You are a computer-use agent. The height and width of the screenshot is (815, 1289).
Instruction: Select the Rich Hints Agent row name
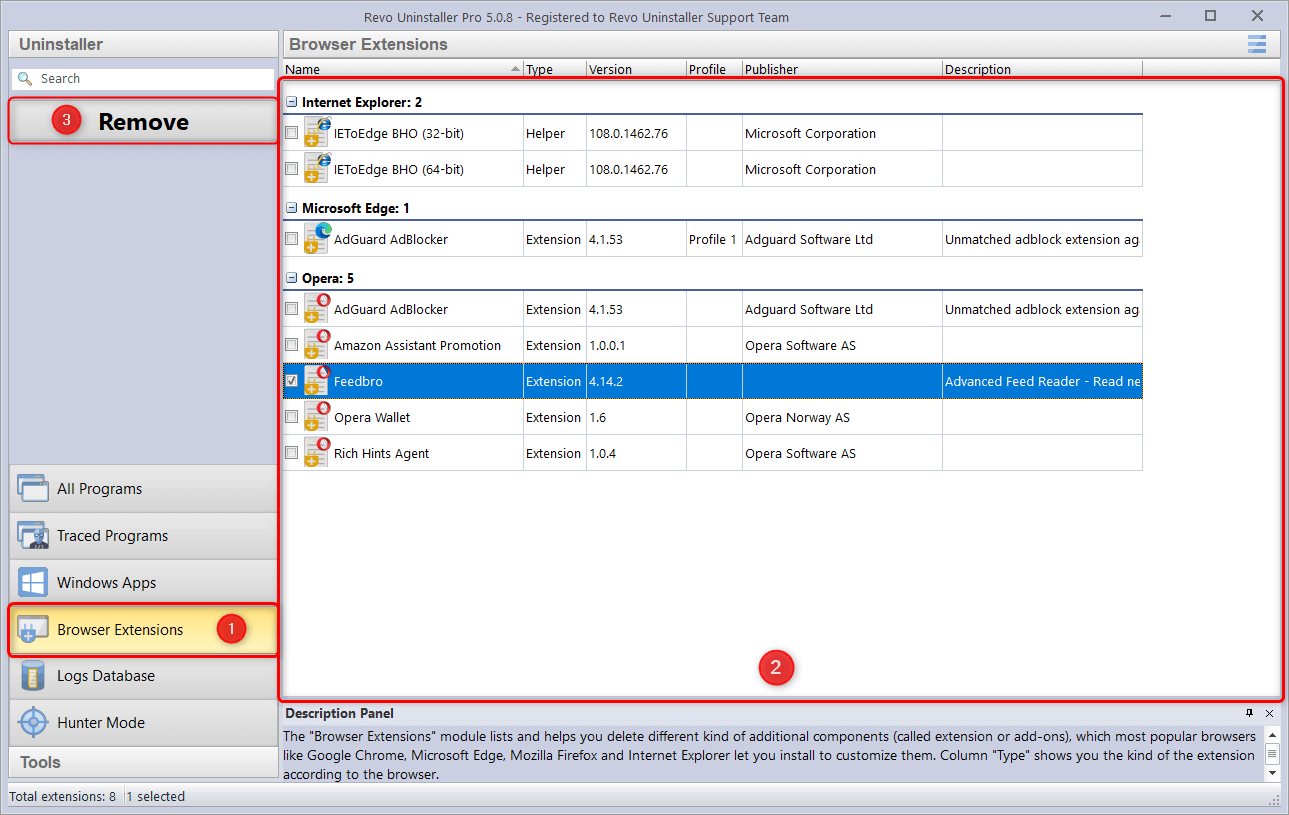point(382,453)
